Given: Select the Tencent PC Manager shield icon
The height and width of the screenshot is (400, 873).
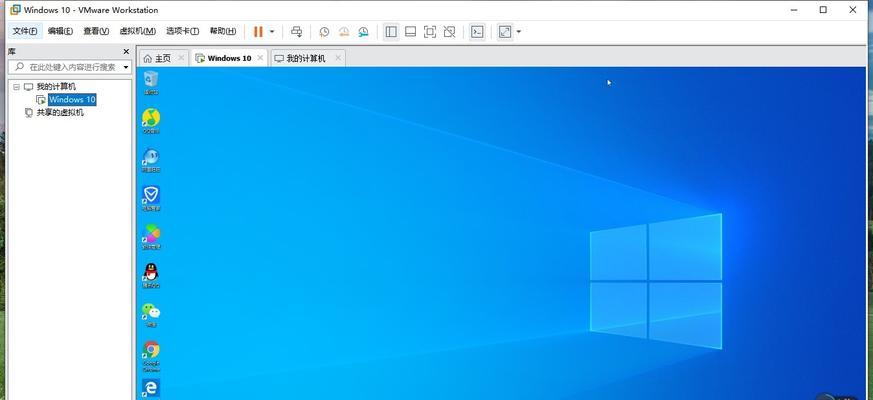Looking at the screenshot, I should (151, 198).
